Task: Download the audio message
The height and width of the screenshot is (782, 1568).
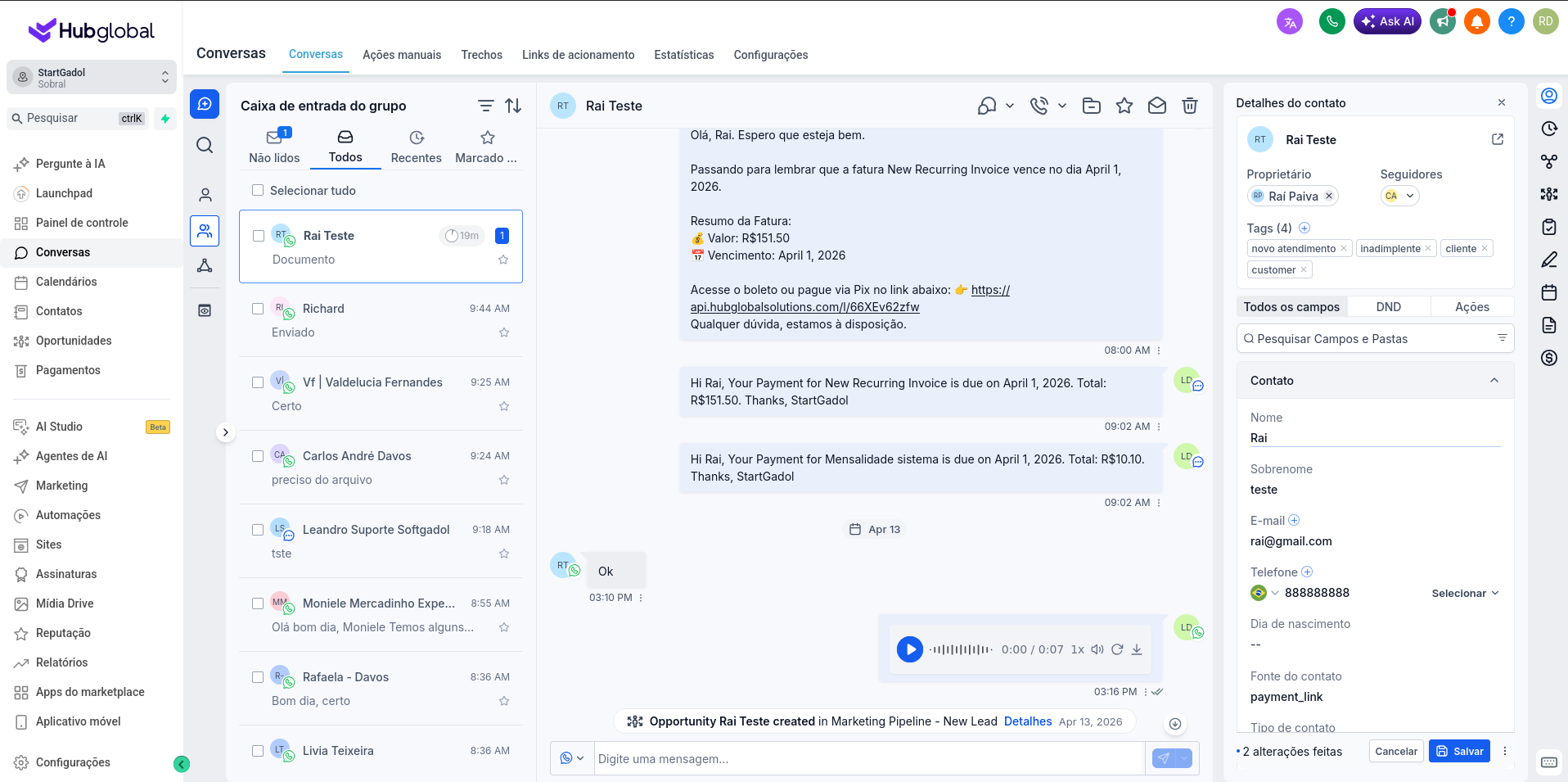Action: [x=1137, y=649]
